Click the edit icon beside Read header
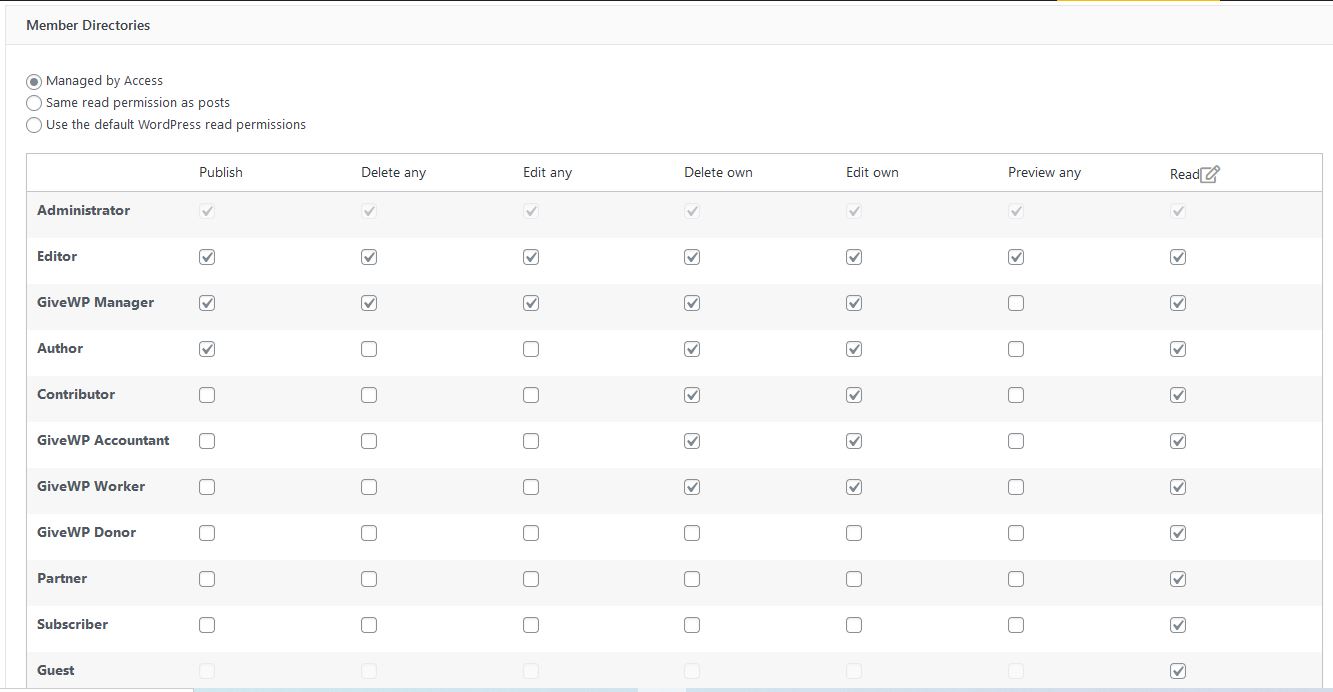1333x692 pixels. pos(1210,174)
